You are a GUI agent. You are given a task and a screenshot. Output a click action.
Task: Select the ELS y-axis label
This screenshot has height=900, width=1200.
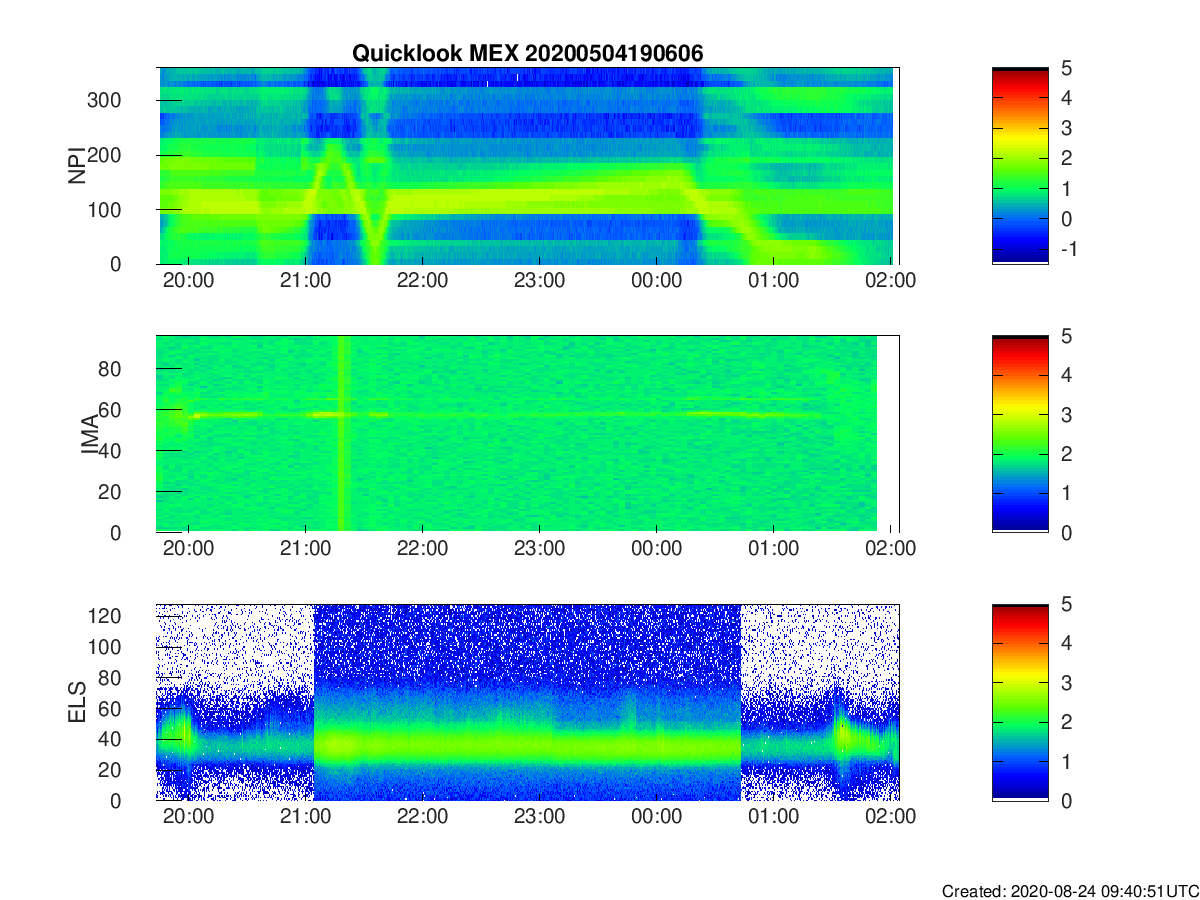pyautogui.click(x=76, y=702)
